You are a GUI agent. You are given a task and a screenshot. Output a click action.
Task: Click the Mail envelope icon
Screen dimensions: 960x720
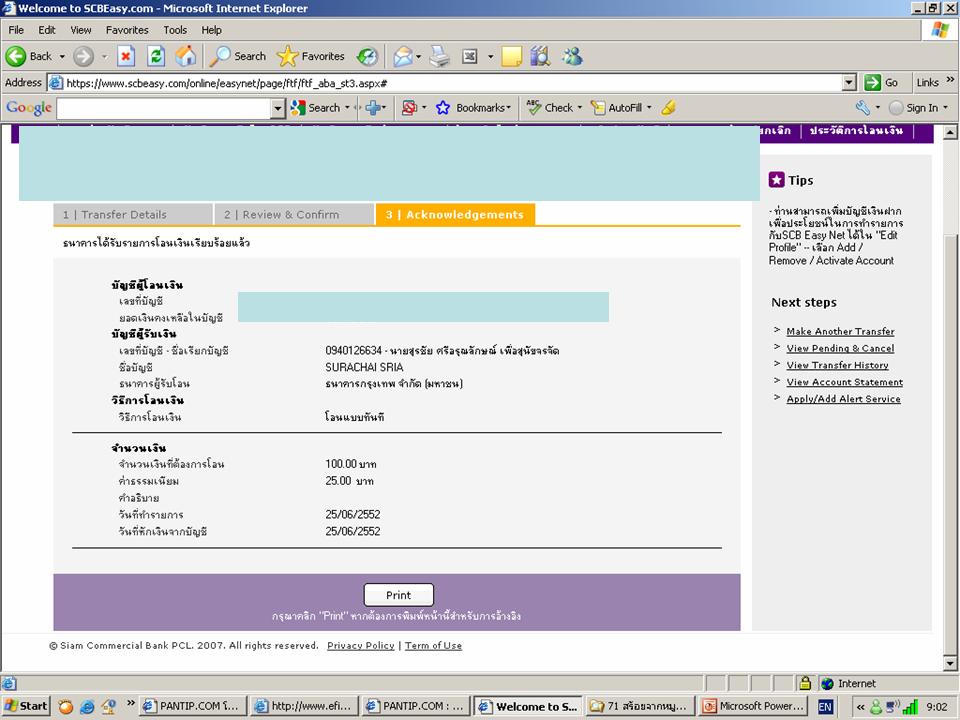pyautogui.click(x=403, y=56)
